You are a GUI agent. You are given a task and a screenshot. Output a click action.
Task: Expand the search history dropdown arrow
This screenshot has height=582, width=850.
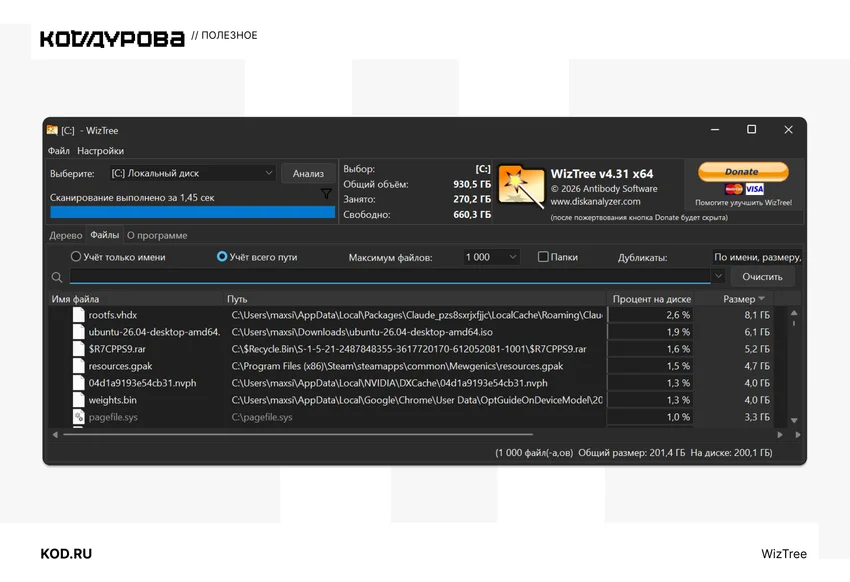point(718,276)
